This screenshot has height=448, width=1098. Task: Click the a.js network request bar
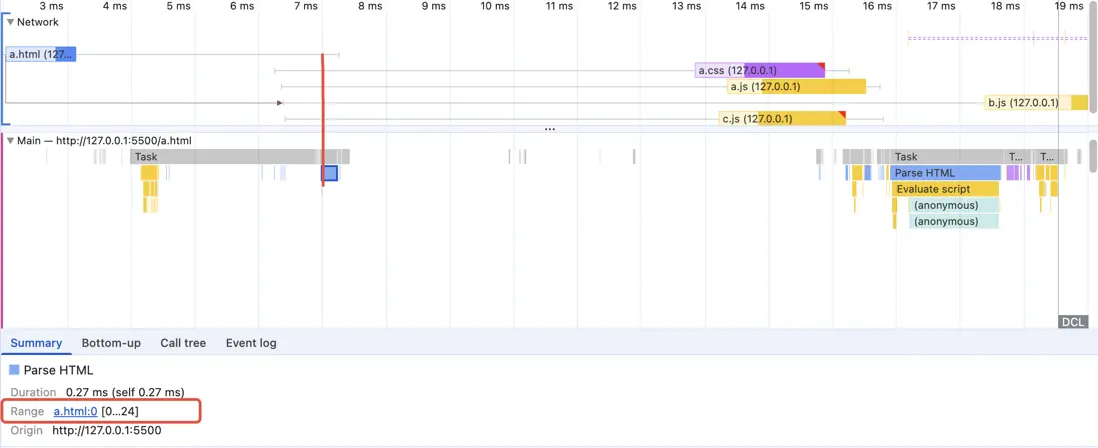click(x=796, y=87)
